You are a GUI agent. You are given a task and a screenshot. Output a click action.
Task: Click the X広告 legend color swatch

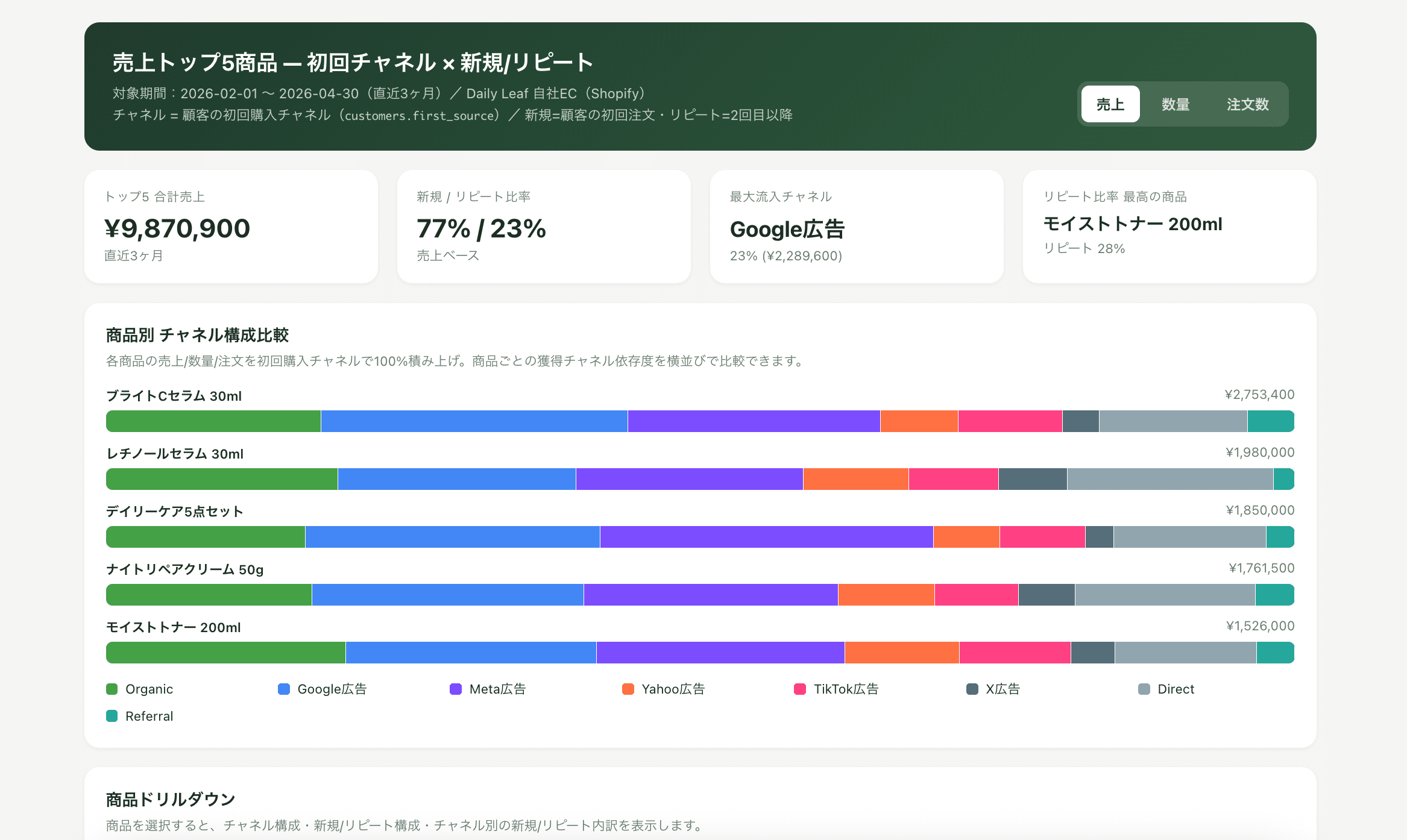click(x=972, y=689)
